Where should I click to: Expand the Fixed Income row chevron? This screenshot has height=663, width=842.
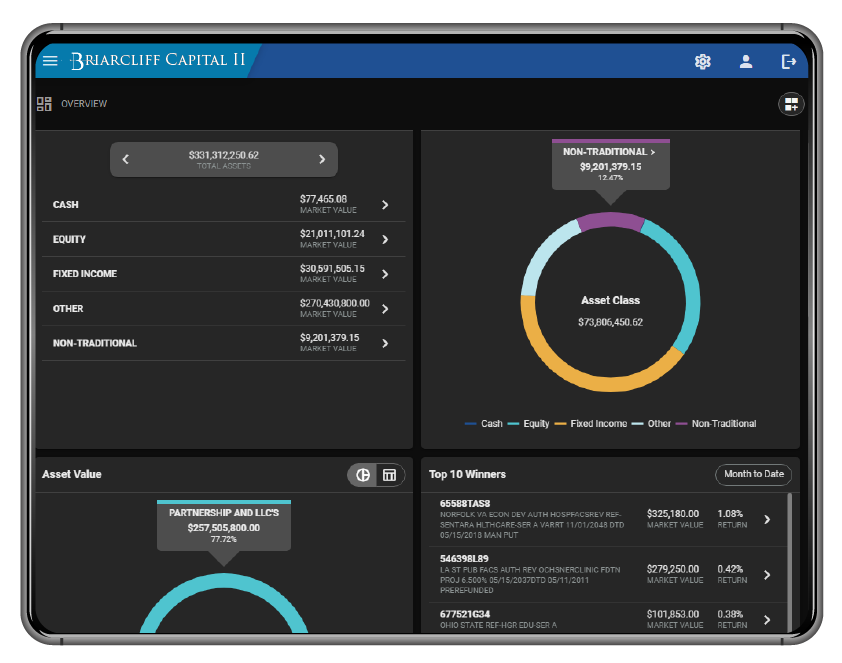[386, 274]
